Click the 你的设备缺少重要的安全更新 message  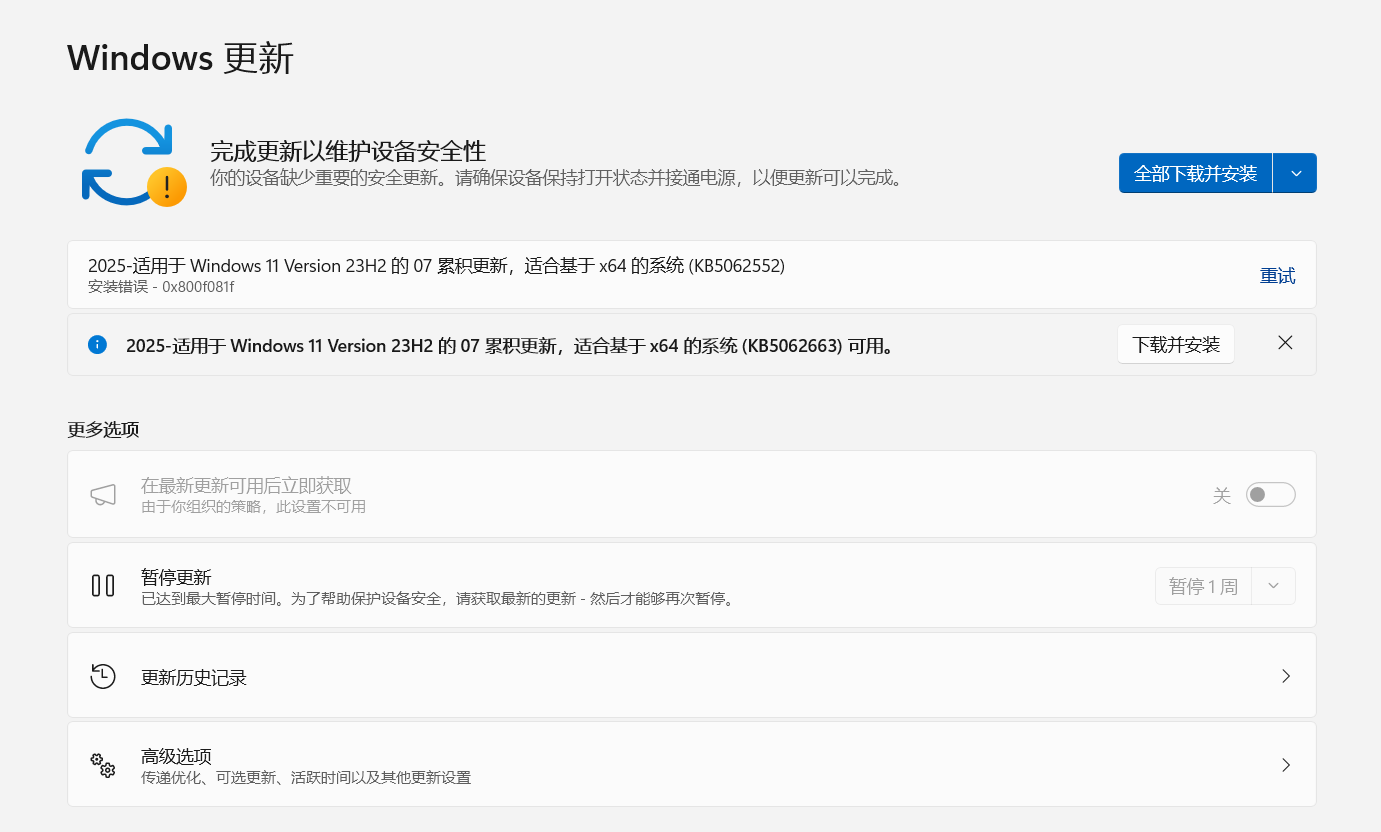pos(556,179)
